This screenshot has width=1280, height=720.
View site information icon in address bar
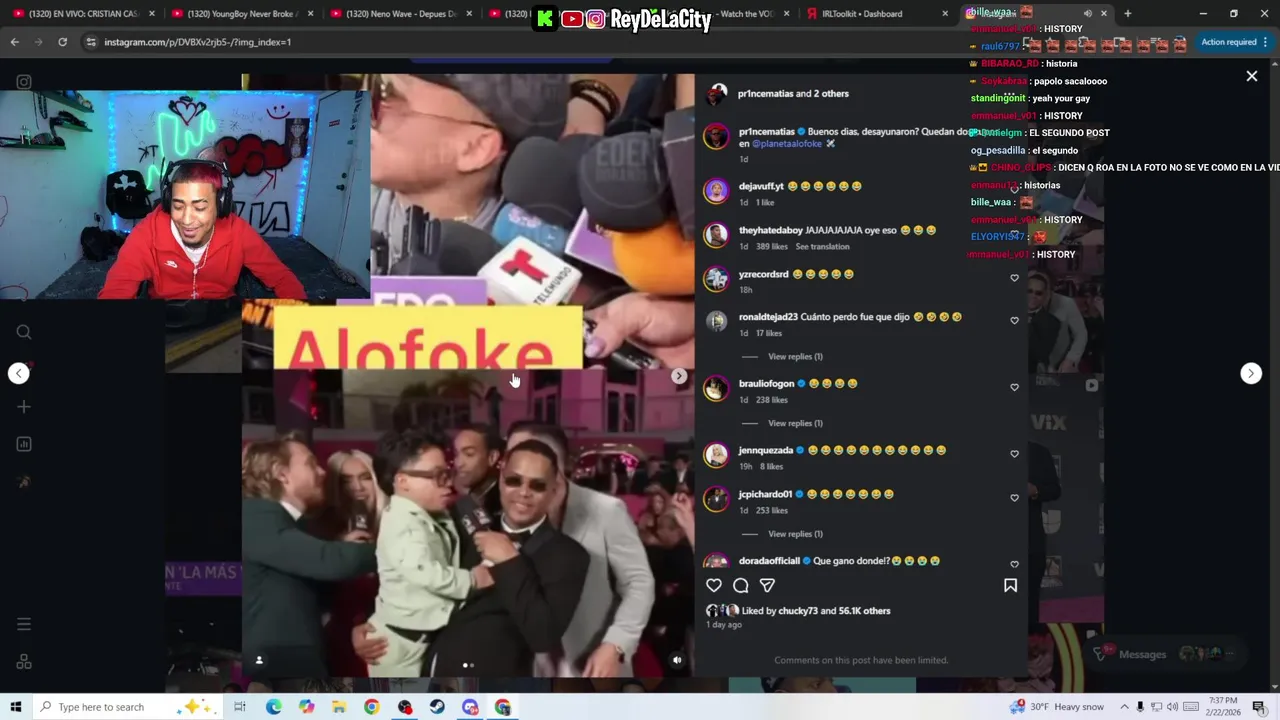tap(91, 42)
